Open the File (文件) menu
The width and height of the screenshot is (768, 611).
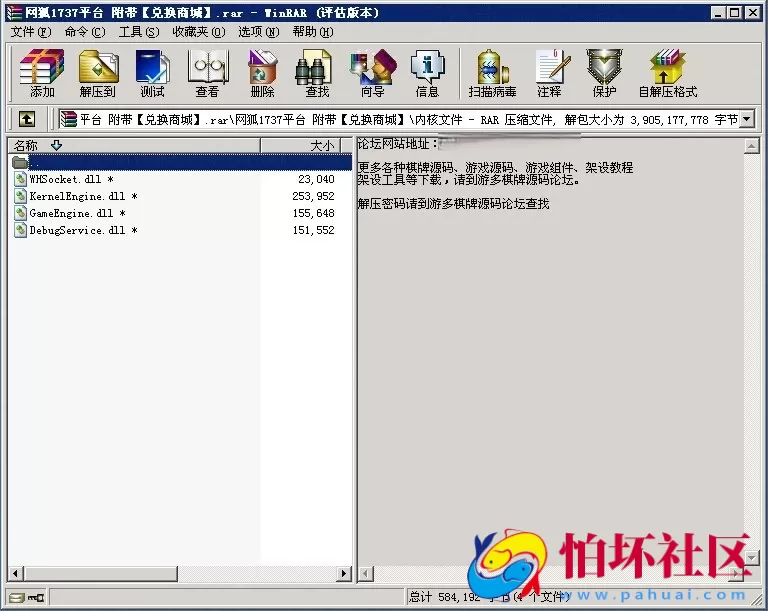coord(31,32)
